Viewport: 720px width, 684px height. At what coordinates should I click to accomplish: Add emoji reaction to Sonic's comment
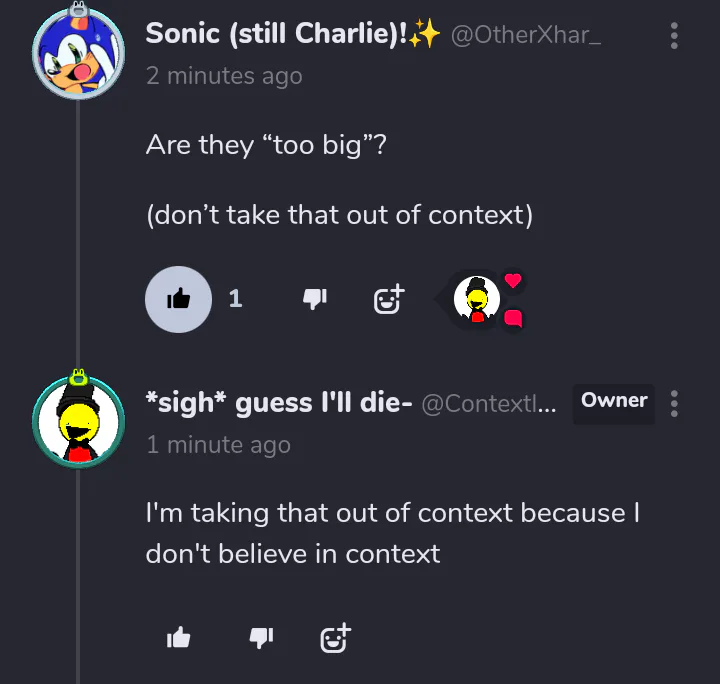(x=389, y=298)
